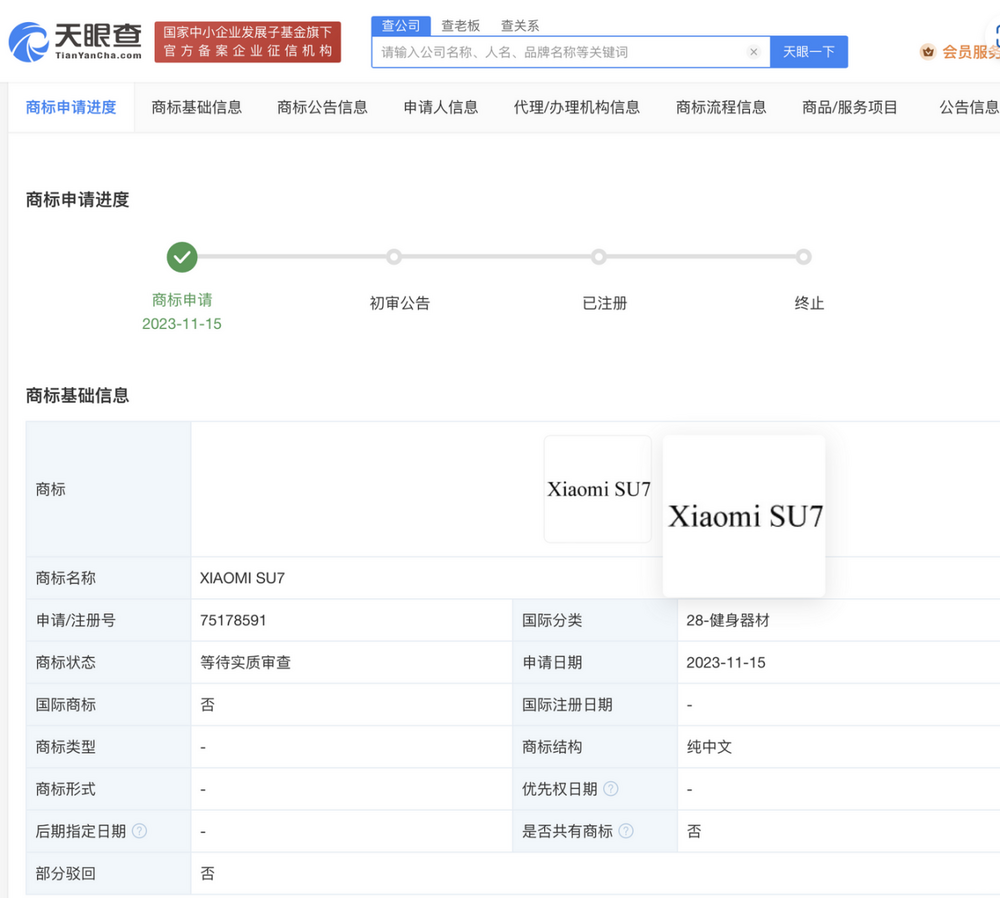
Task: Click the red 国家中小企业发展子基金 badge
Action: tap(247, 41)
